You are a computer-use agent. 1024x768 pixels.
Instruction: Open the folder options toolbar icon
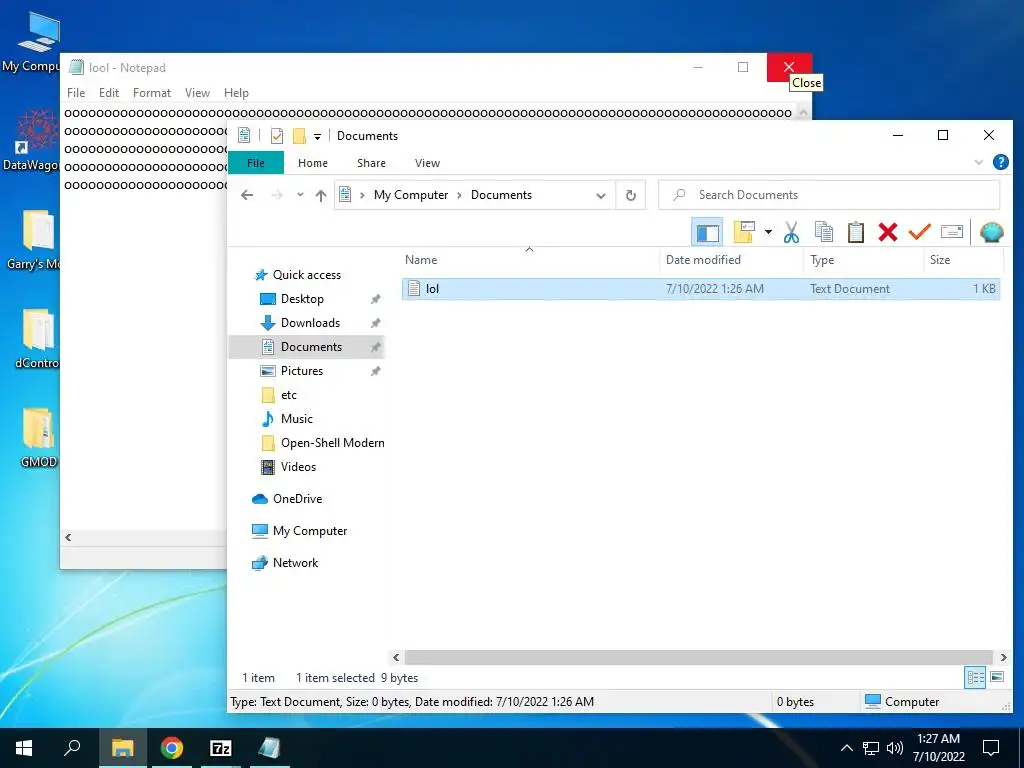point(744,232)
